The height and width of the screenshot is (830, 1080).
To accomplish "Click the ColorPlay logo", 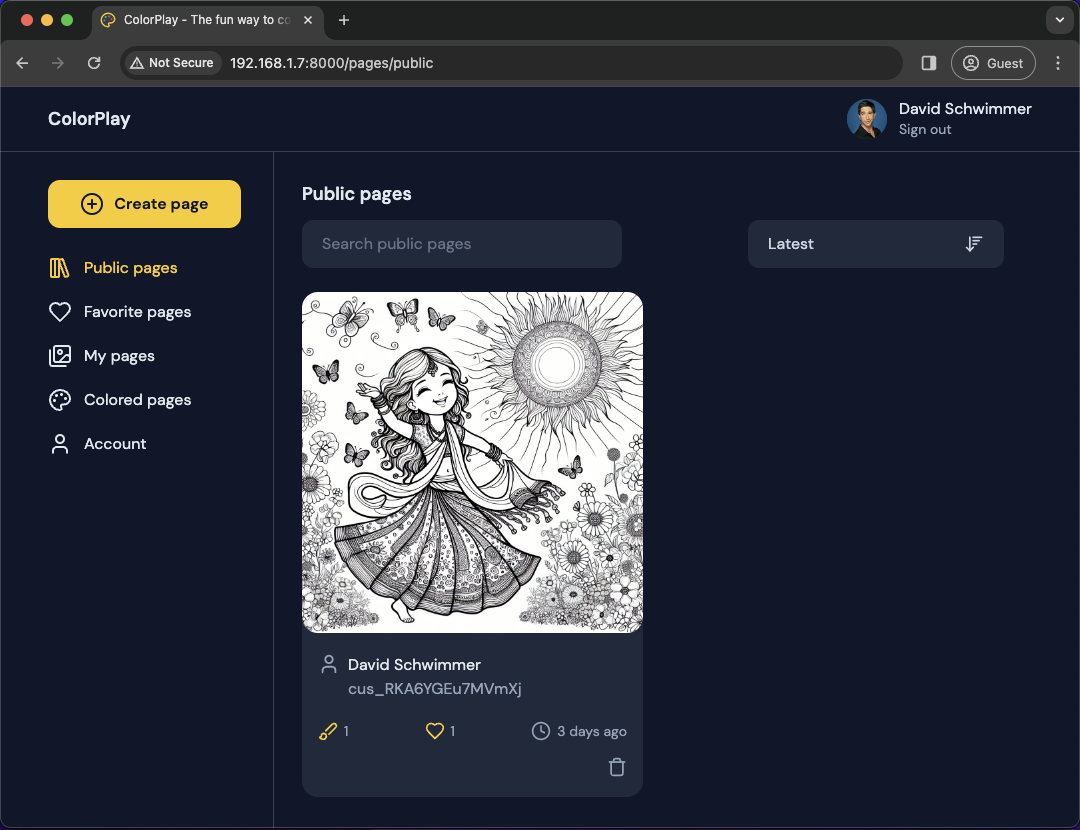I will (x=89, y=119).
